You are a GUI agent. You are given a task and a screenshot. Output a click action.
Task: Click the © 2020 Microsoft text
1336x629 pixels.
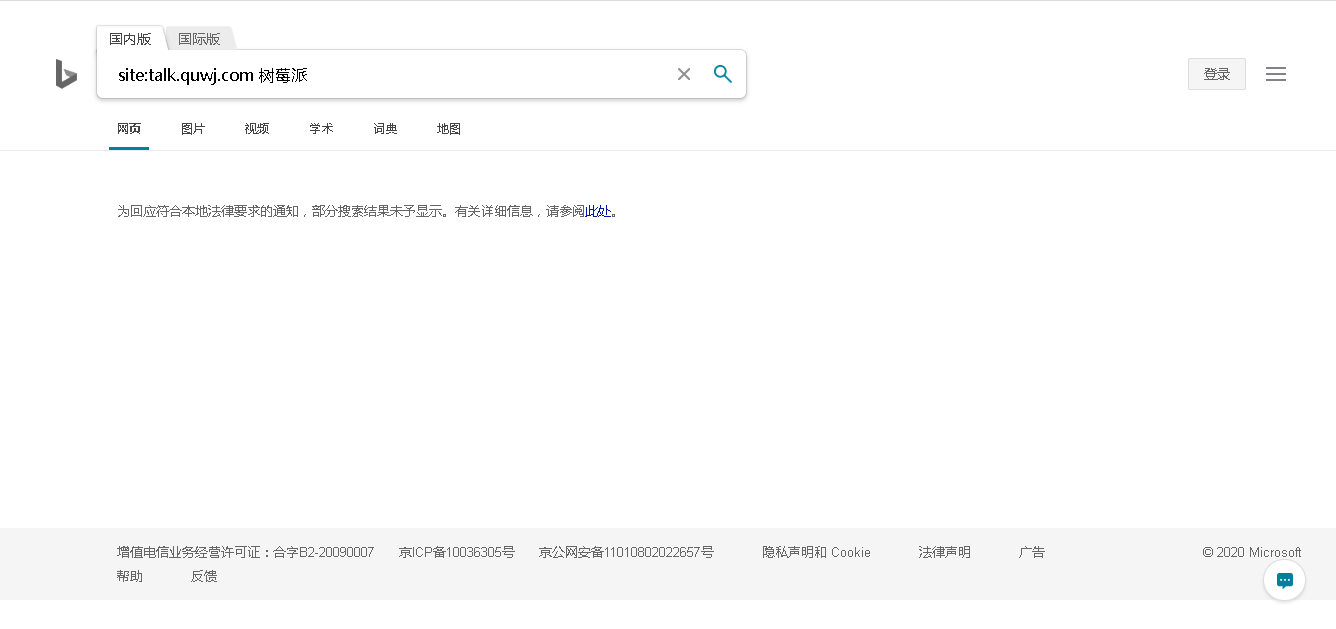1252,552
